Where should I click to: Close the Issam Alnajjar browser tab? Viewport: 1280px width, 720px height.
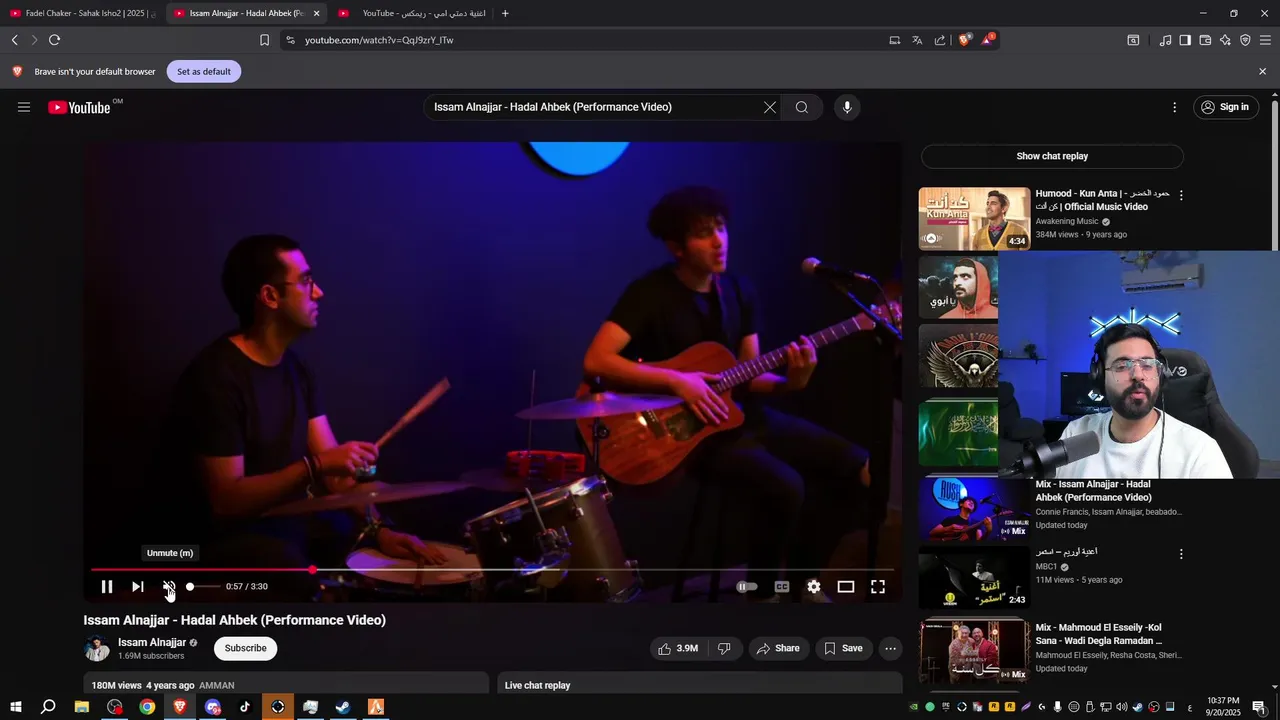point(316,13)
